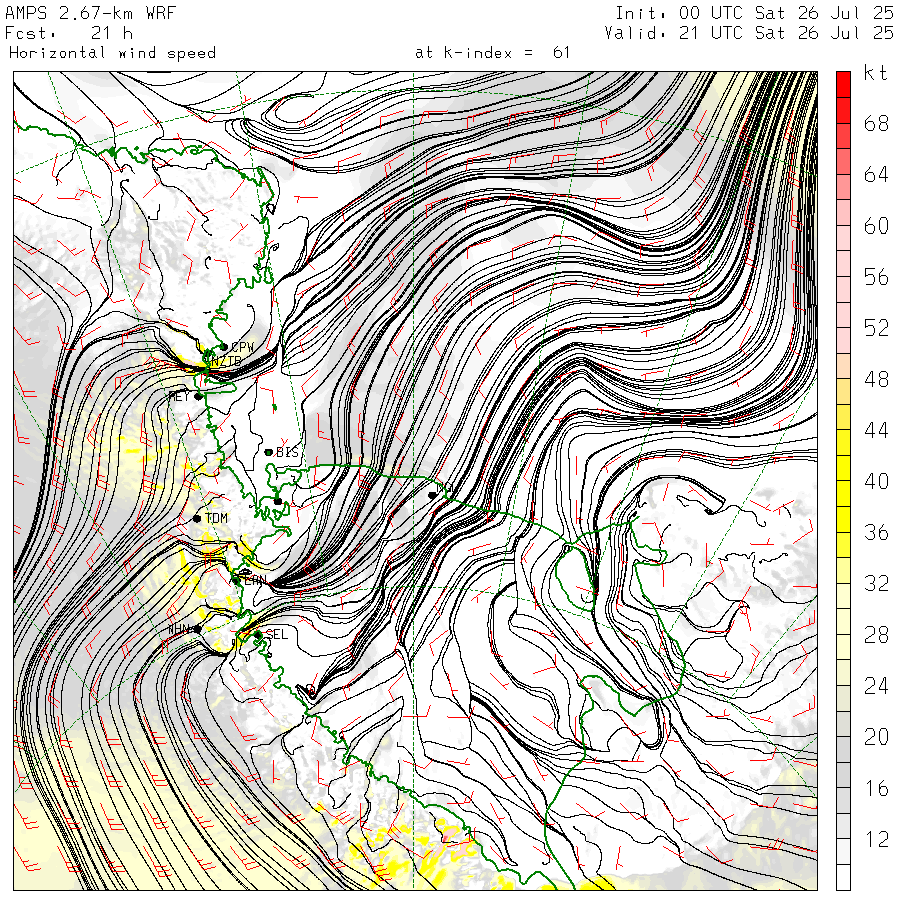Click the 20 value on the color scale
The image size is (900, 900).
click(x=876, y=737)
